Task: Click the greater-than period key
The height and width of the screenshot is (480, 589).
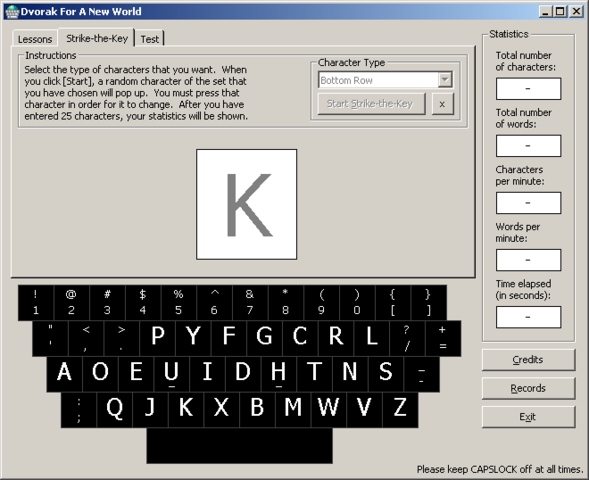Action: coord(122,338)
